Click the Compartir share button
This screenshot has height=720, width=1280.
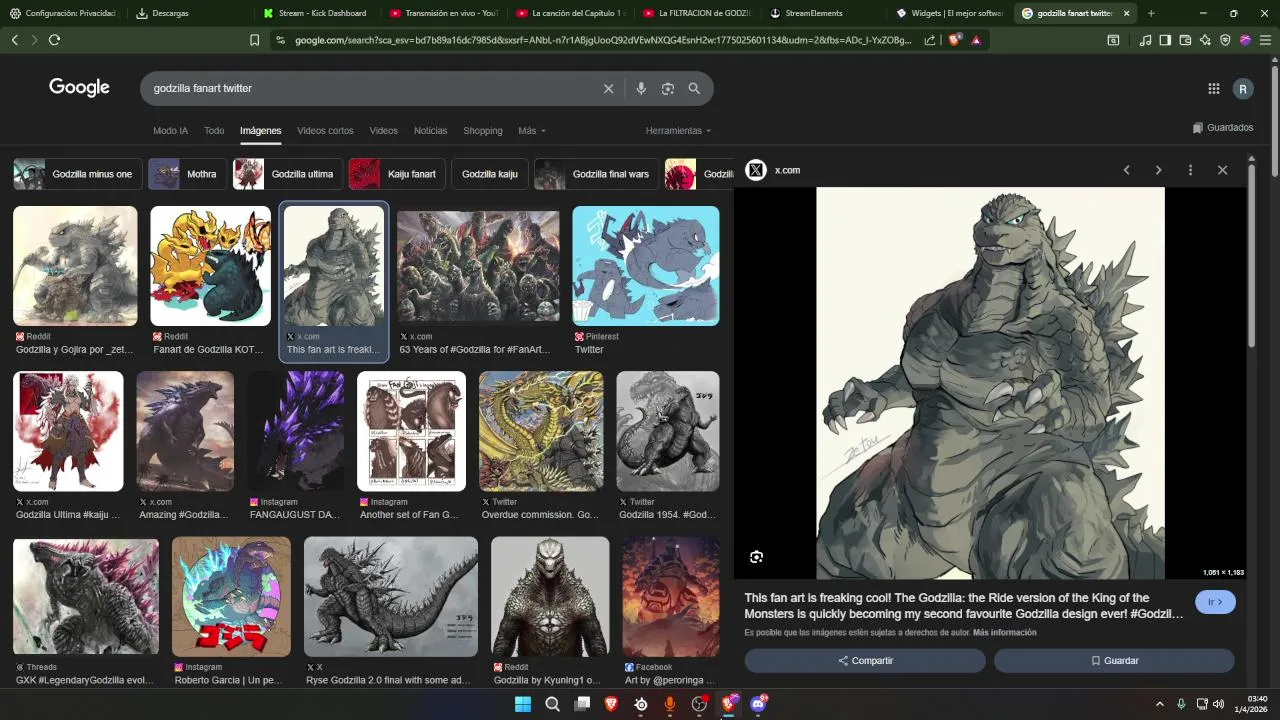(865, 661)
